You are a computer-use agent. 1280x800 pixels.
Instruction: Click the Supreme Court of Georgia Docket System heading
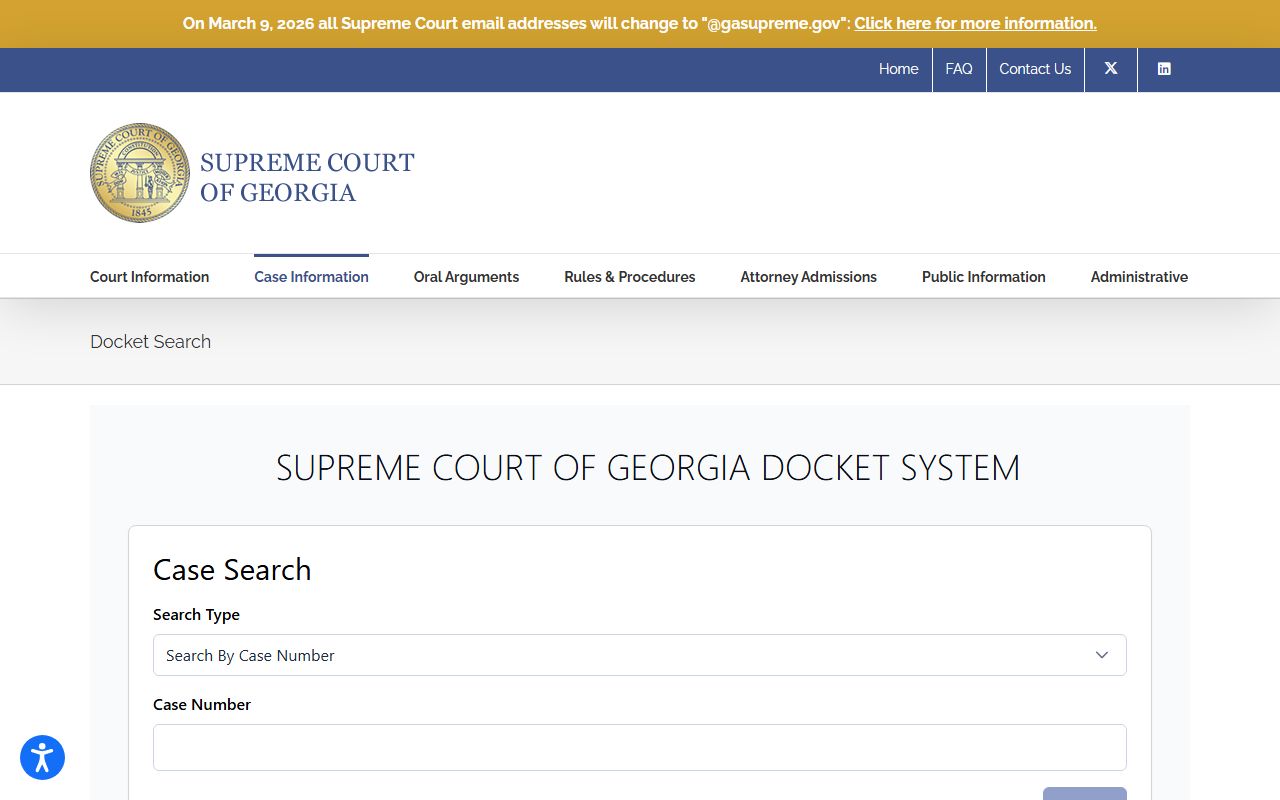click(x=648, y=467)
